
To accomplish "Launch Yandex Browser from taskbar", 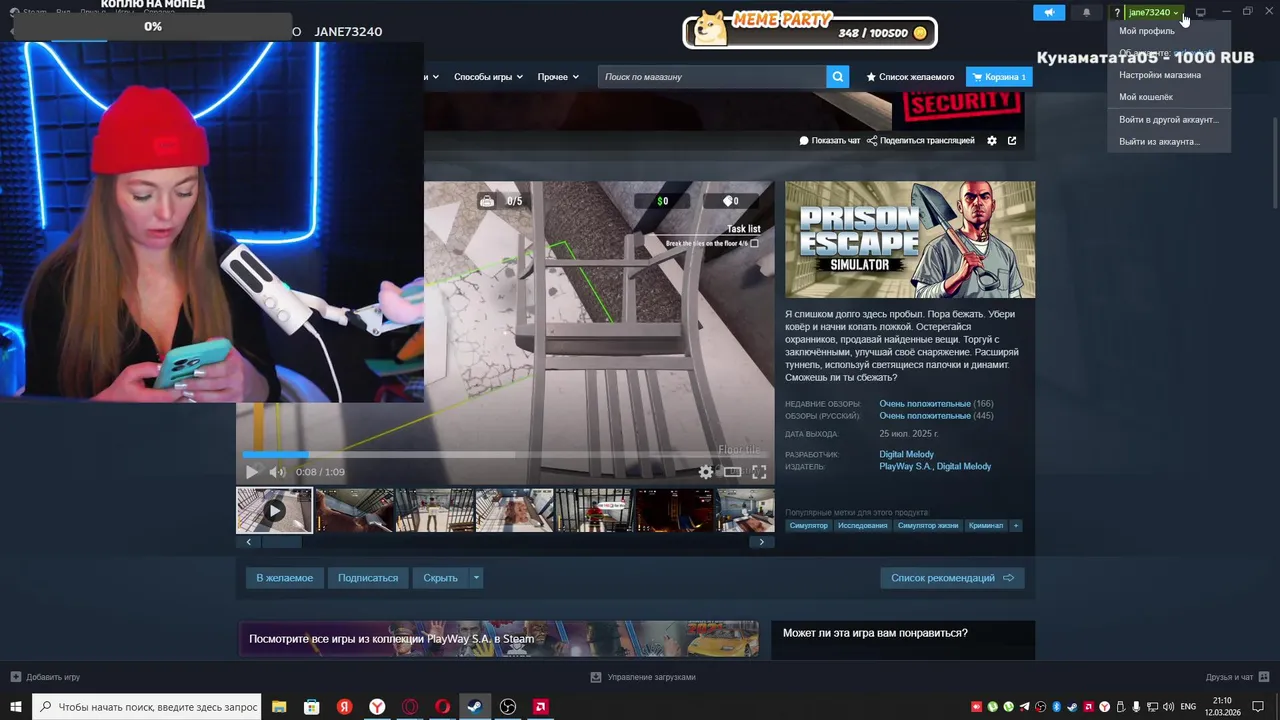I will [377, 707].
